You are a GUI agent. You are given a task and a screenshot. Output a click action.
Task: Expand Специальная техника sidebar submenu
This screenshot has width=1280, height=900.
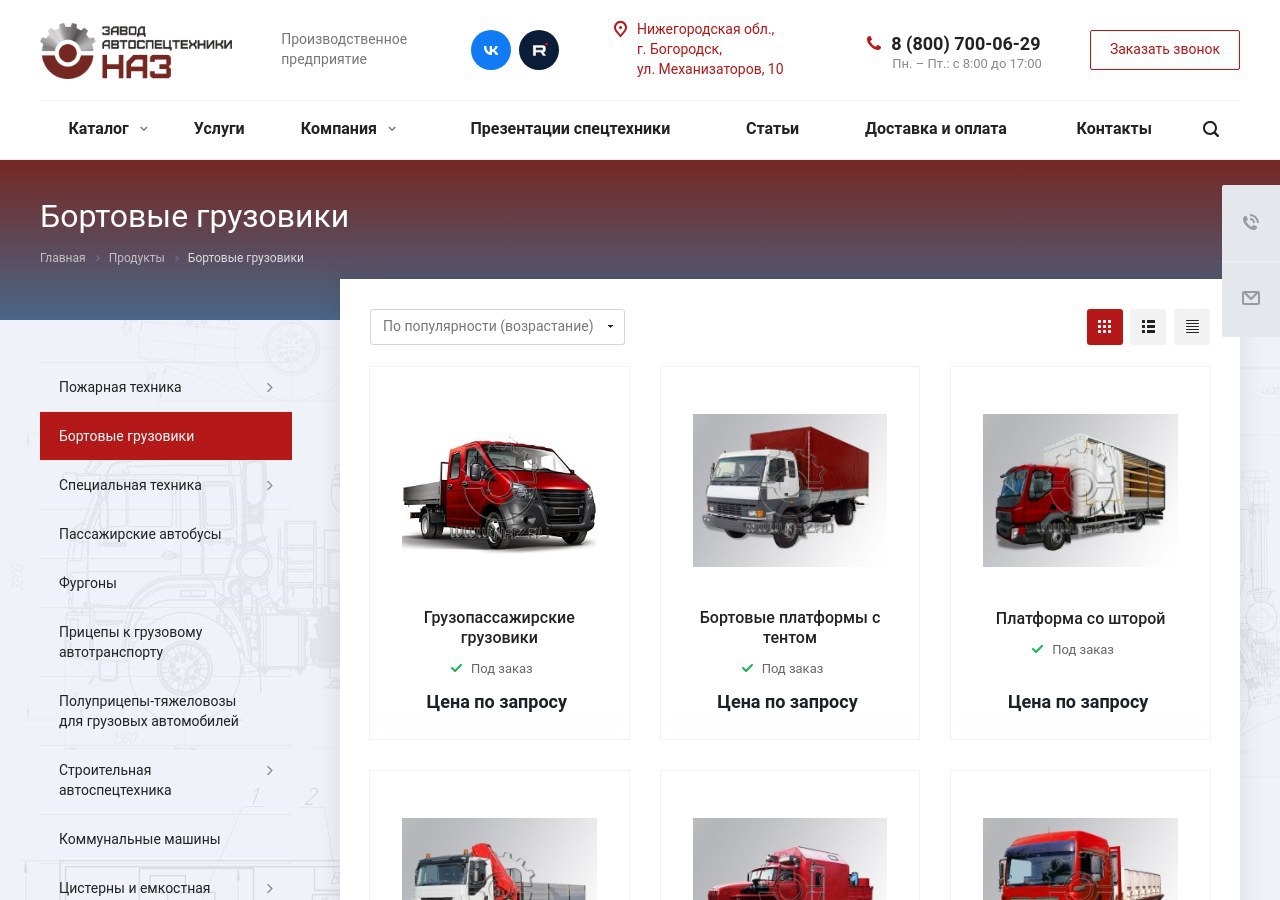(x=270, y=485)
